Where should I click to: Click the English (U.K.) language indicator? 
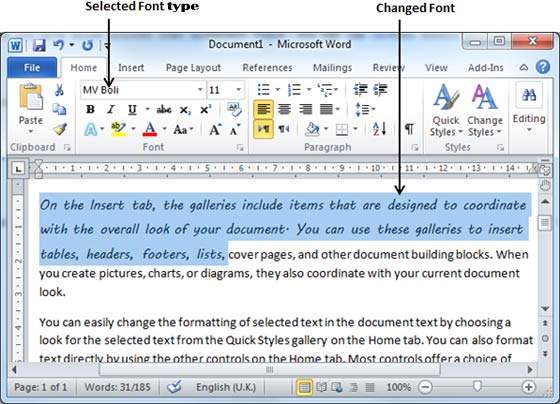coord(226,387)
